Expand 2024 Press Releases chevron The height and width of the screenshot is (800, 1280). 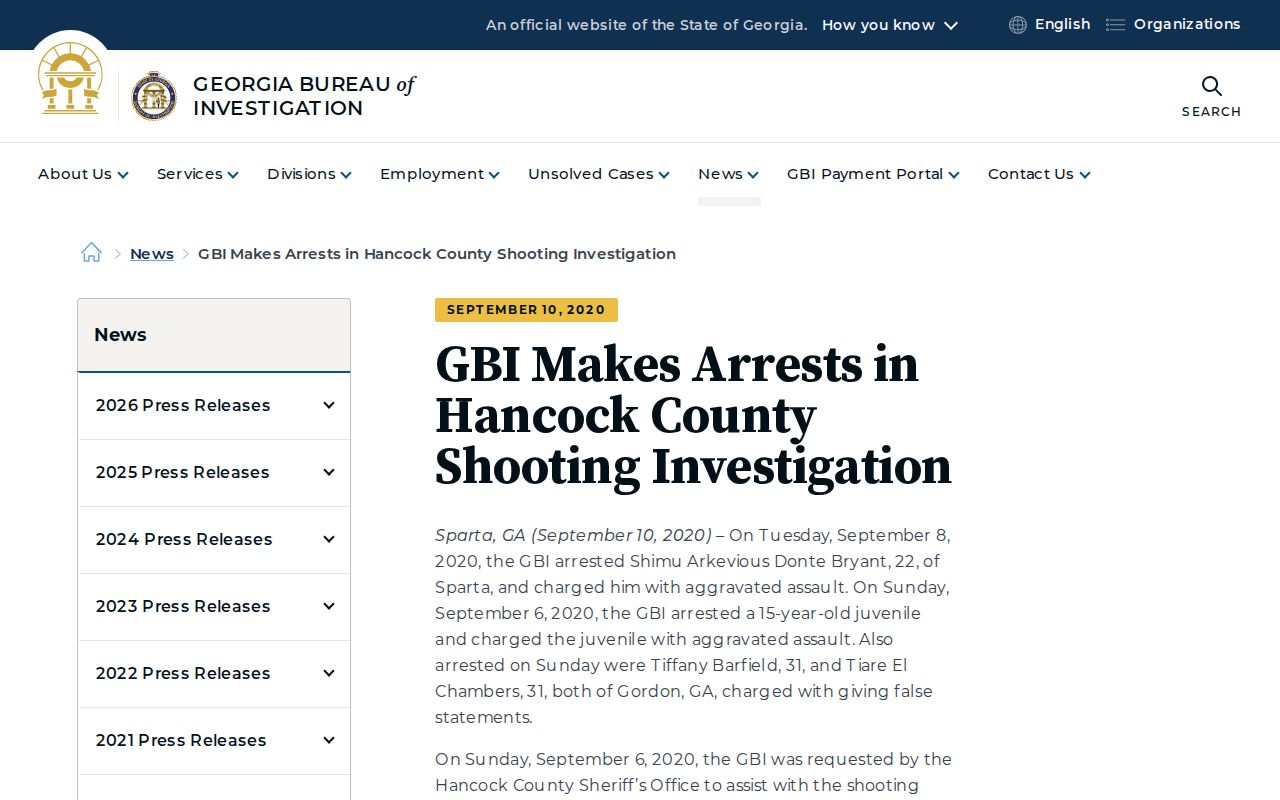tap(328, 539)
